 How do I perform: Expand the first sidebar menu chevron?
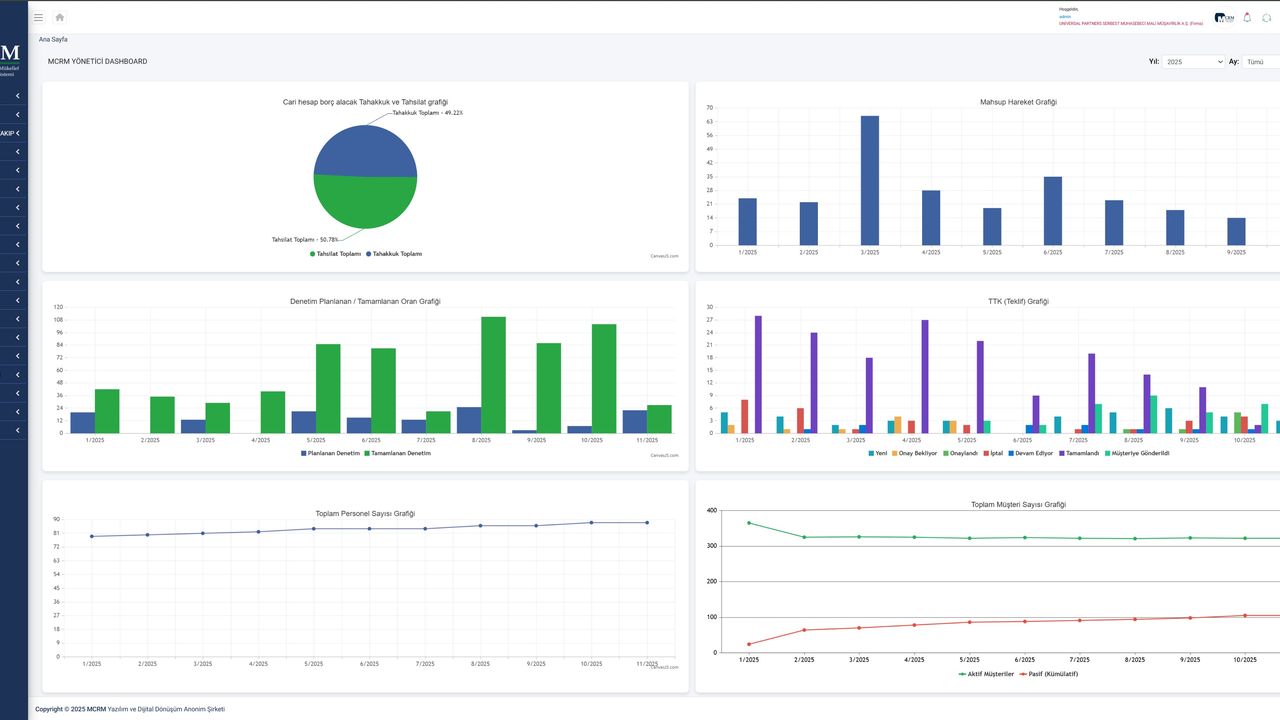[18, 96]
